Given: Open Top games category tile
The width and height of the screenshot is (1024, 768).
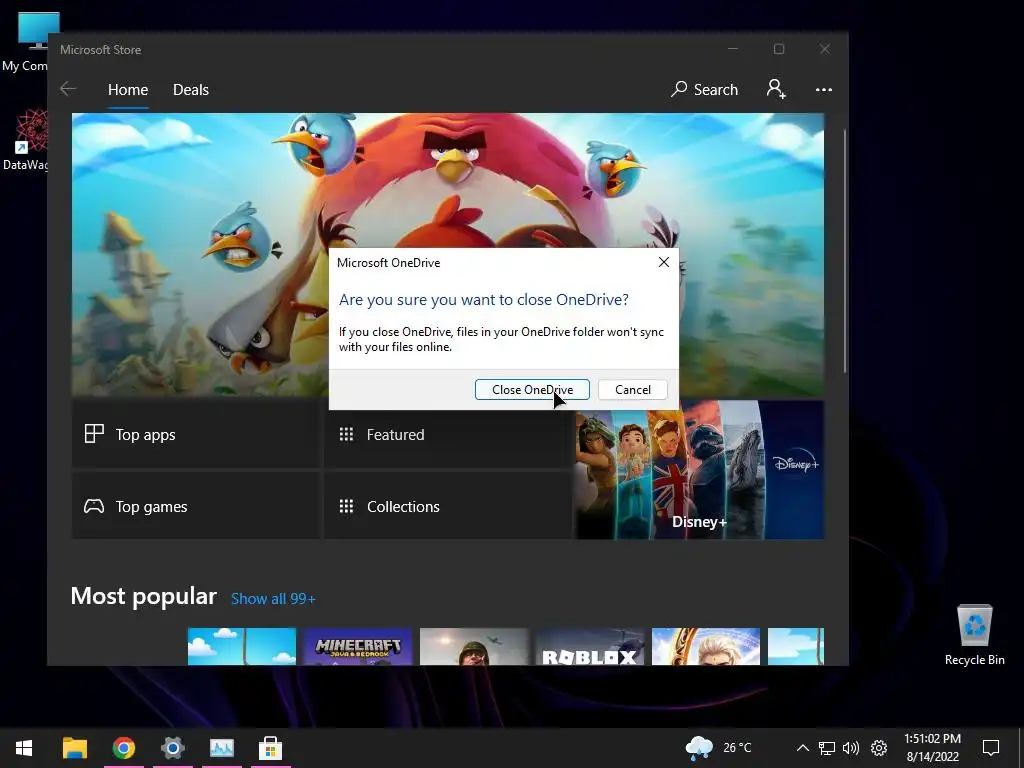Looking at the screenshot, I should pyautogui.click(x=196, y=506).
